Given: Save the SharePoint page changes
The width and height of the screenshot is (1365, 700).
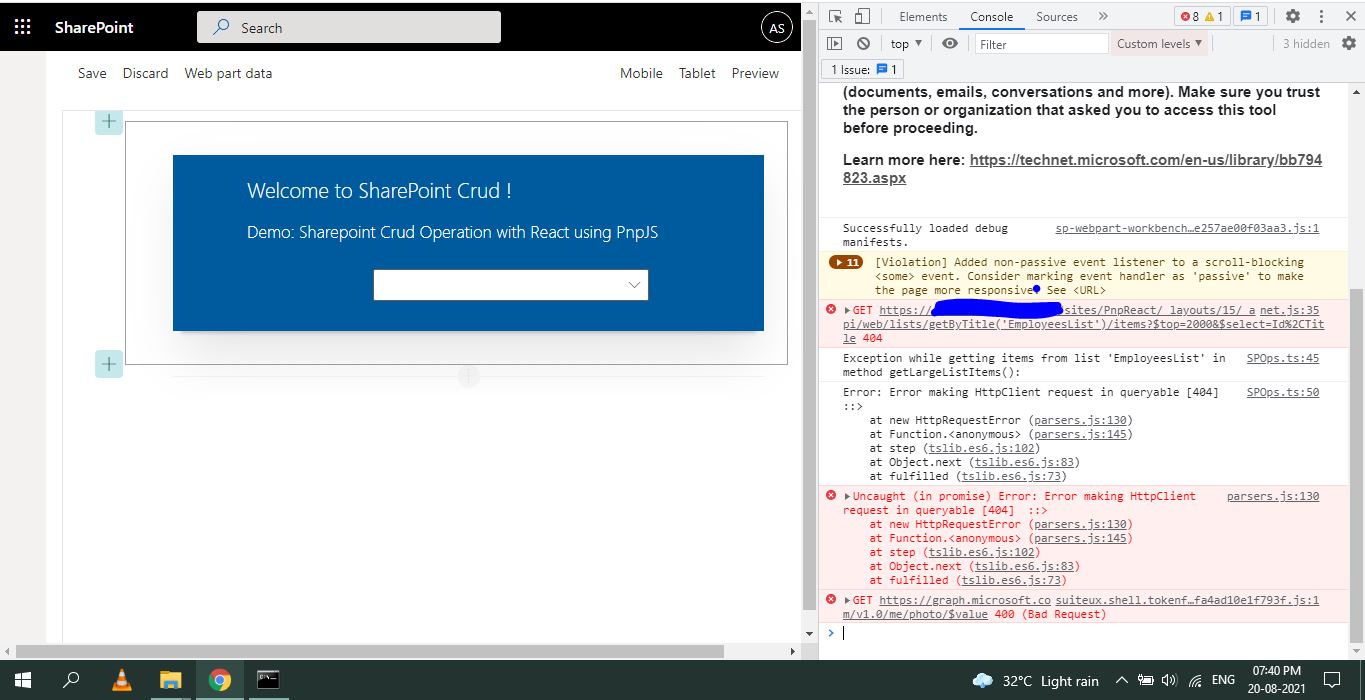Looking at the screenshot, I should 91,73.
